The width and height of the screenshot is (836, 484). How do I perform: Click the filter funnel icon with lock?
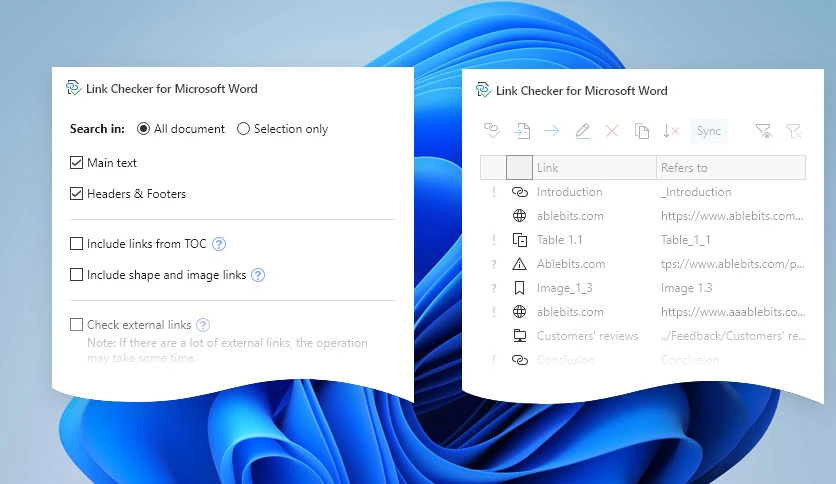[763, 131]
